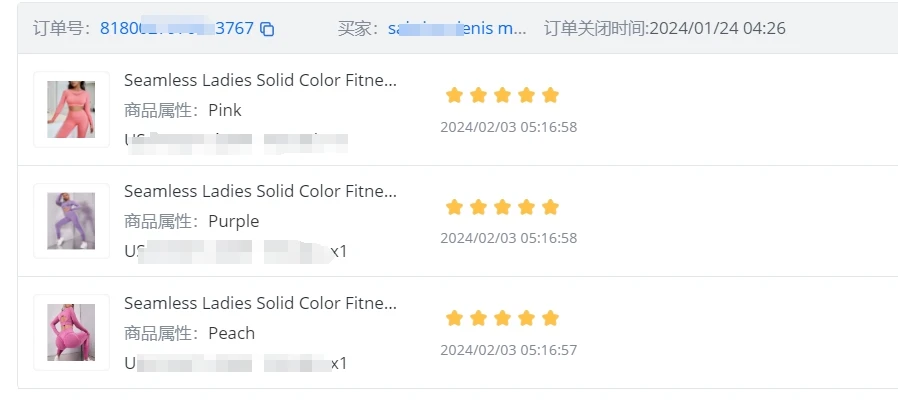898x403 pixels.
Task: Click the Purple item product title
Action: [x=260, y=191]
